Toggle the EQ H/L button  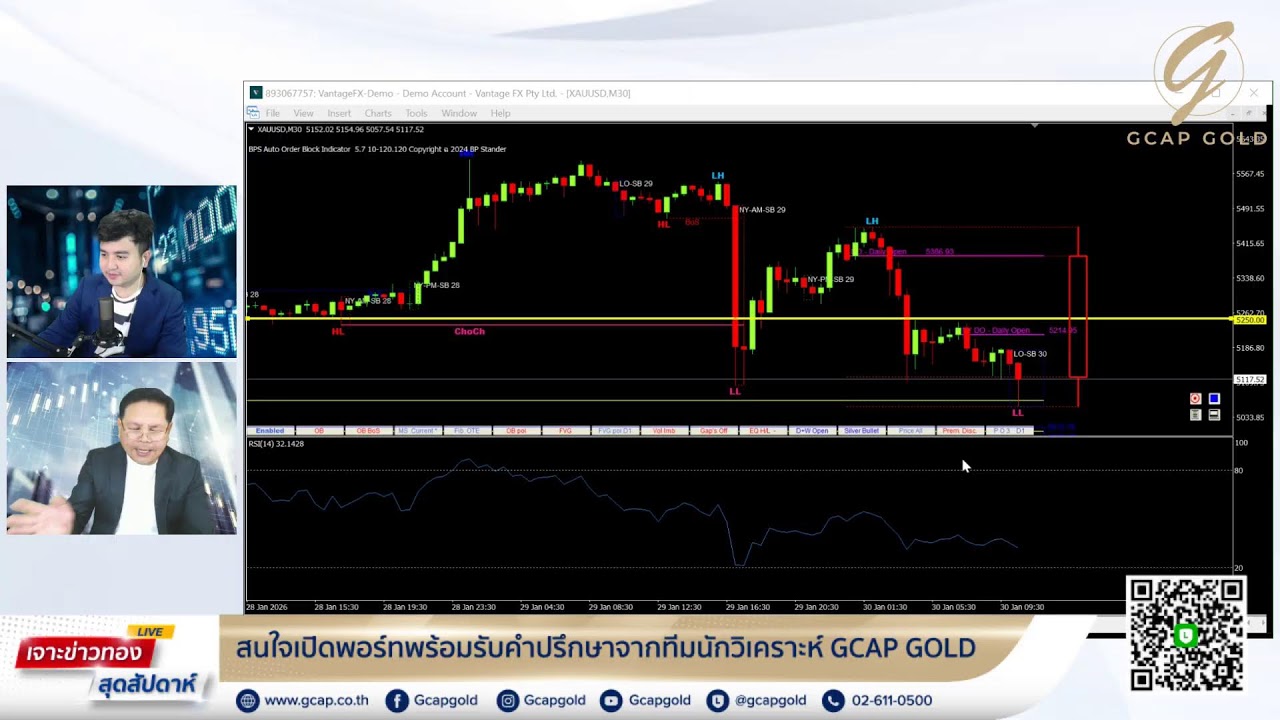[x=762, y=431]
